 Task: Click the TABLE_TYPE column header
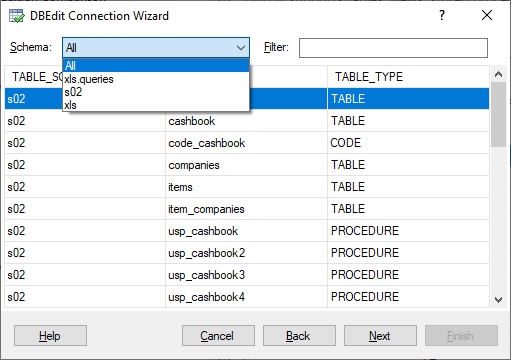(x=408, y=77)
